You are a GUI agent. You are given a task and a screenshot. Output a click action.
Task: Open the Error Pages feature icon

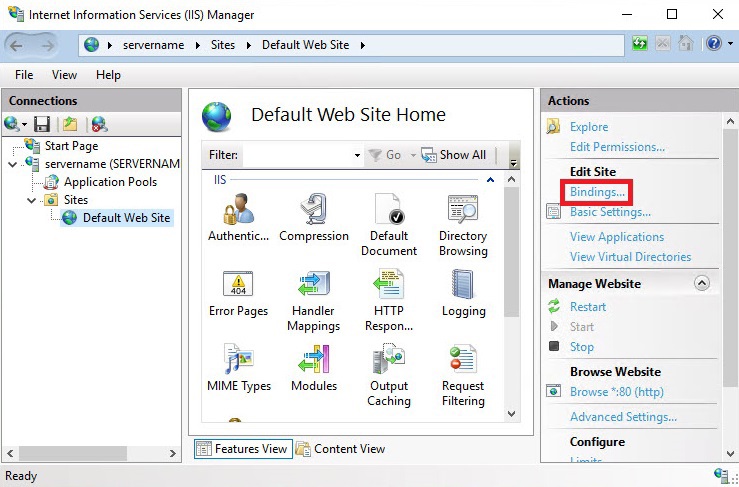tap(238, 284)
